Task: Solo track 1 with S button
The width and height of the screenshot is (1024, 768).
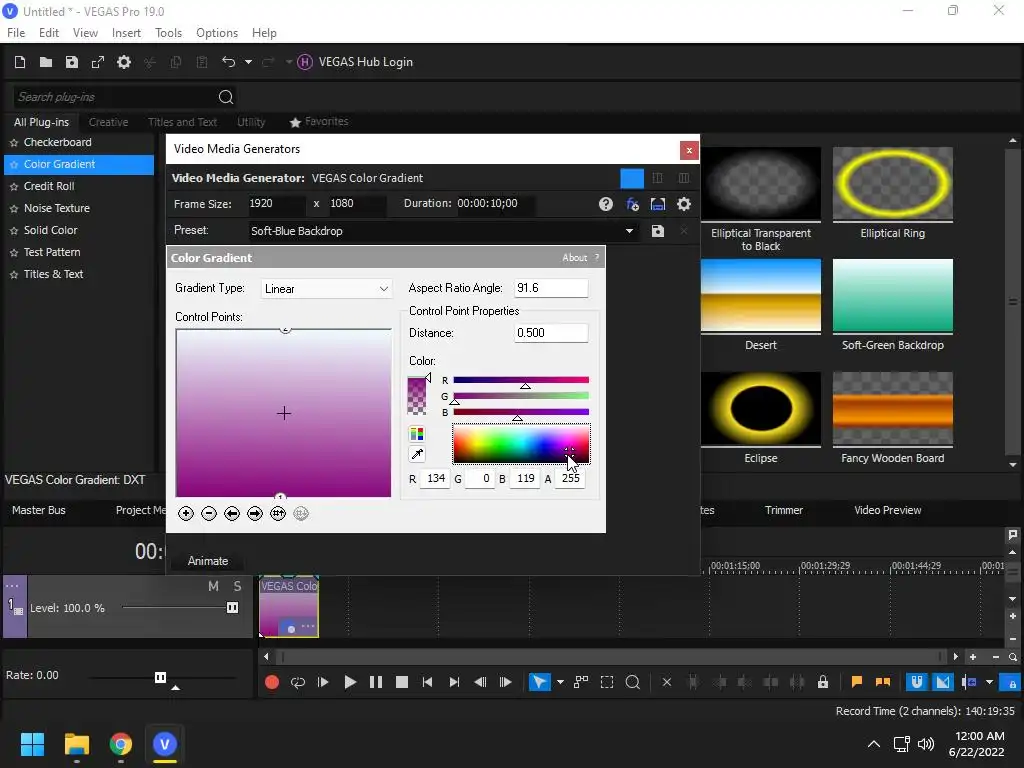Action: 238,586
